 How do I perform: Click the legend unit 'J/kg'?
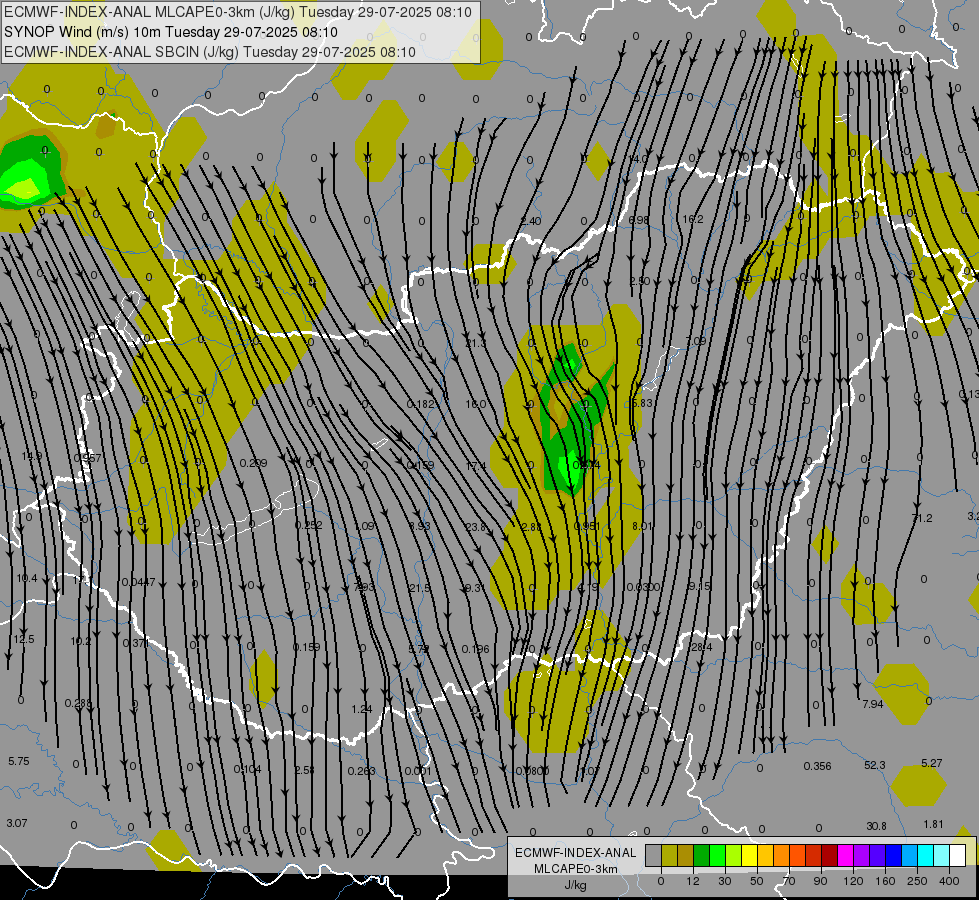click(x=575, y=885)
